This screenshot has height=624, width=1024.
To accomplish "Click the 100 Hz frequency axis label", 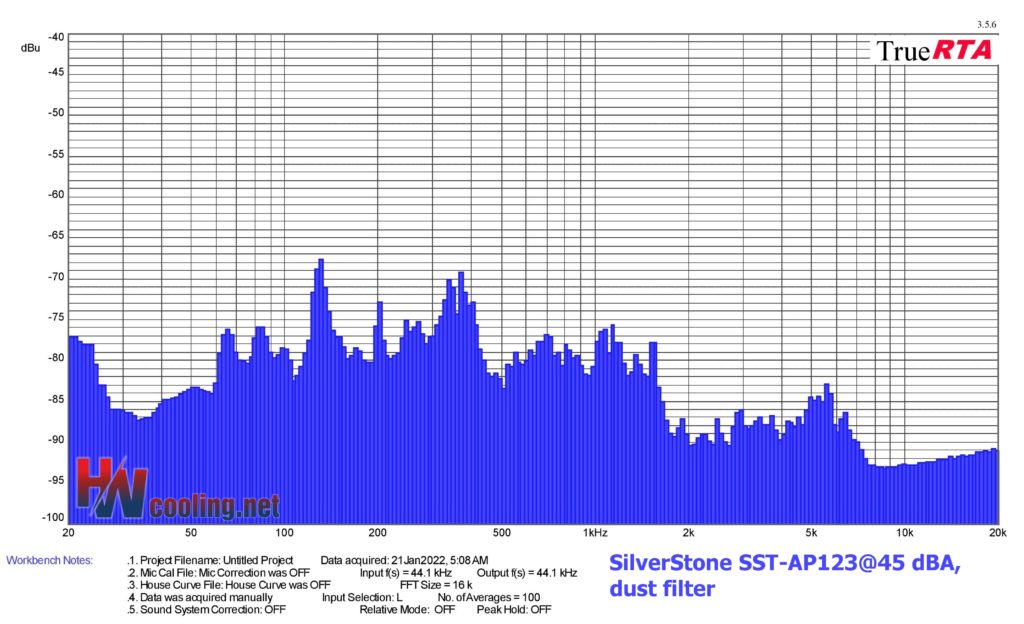I will (x=284, y=533).
